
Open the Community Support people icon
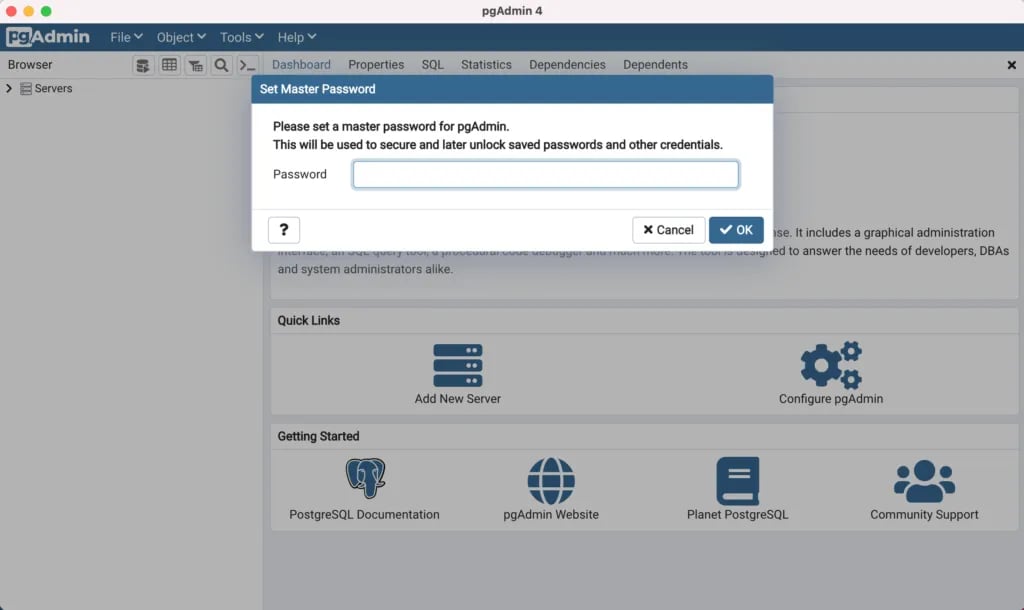[x=924, y=481]
